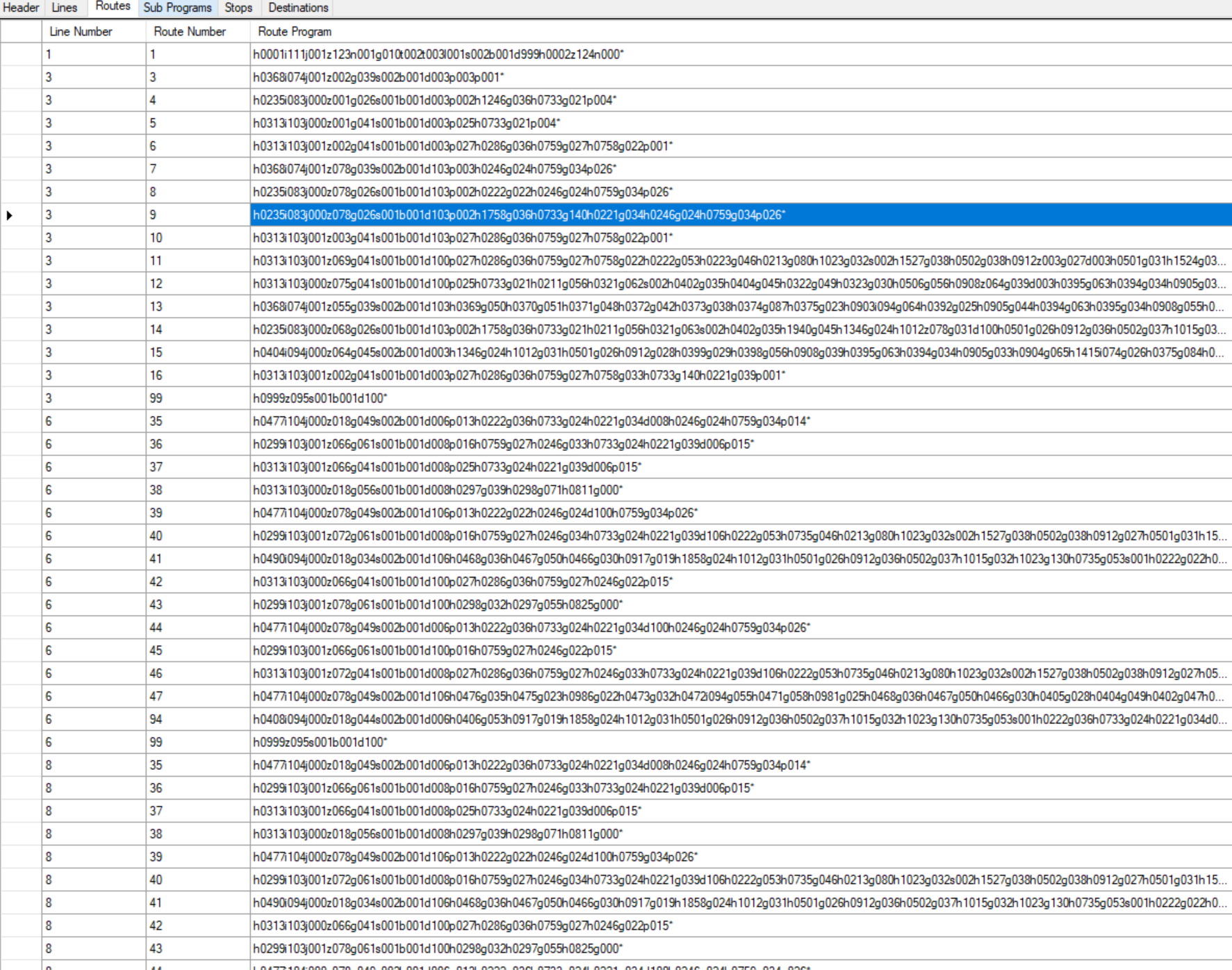Select row header for line 1 route 1
The height and width of the screenshot is (970, 1232).
point(21,54)
